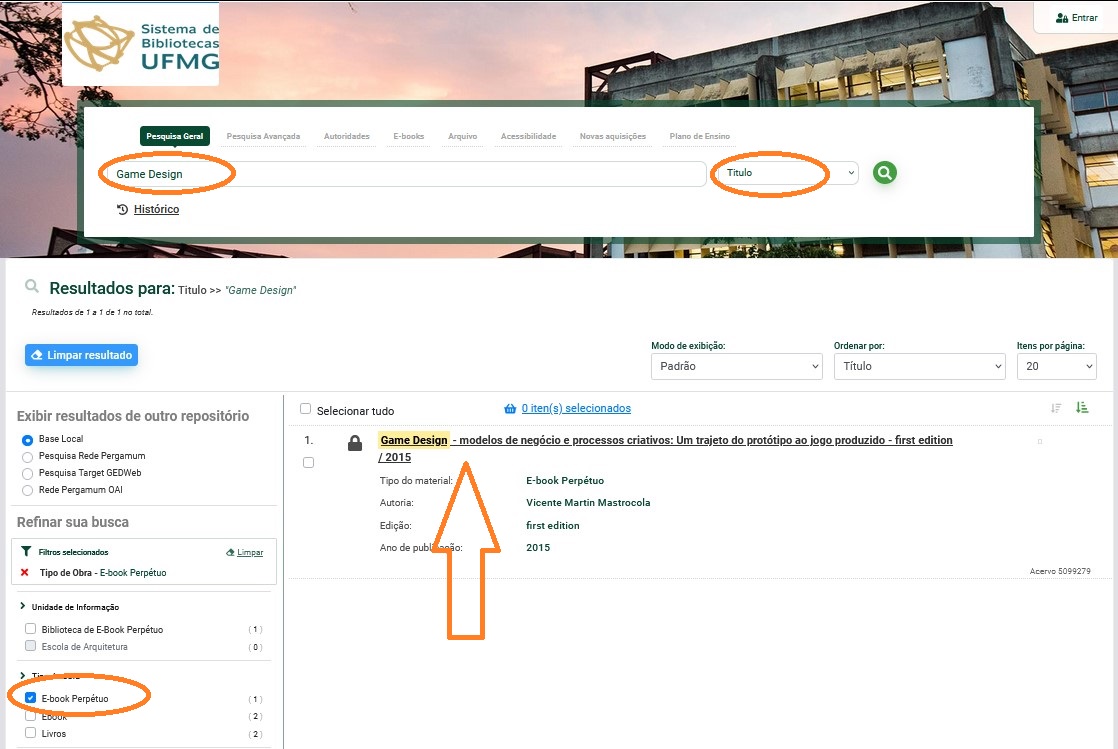
Task: Uncheck the E-book Perpétuo filter checkbox
Action: tap(31, 698)
